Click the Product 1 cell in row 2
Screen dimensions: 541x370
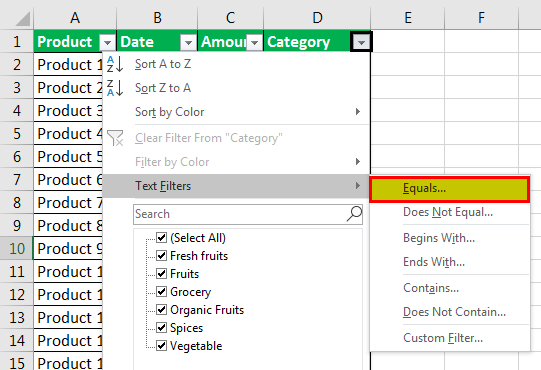(x=68, y=65)
